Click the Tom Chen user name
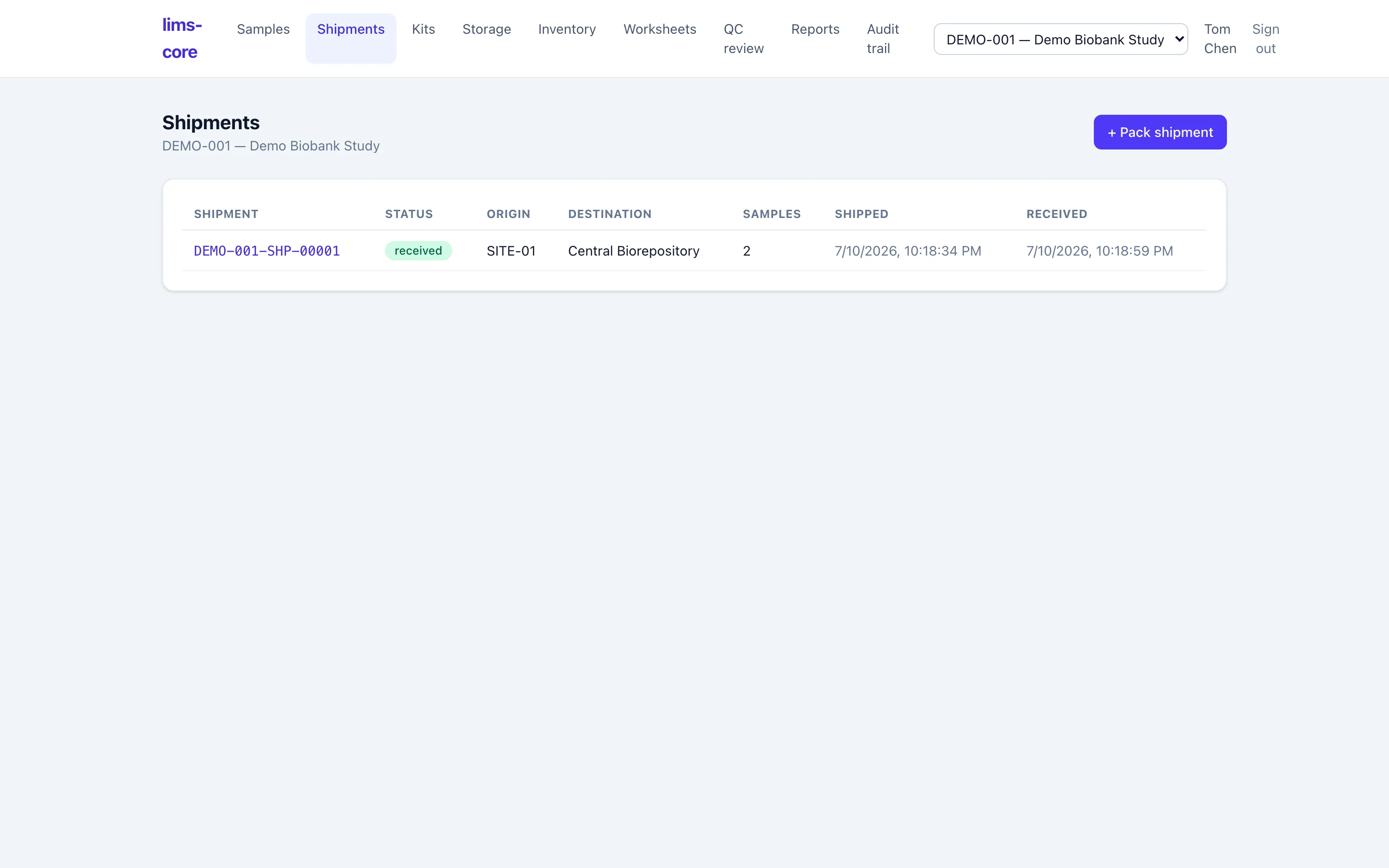The image size is (1389, 868). pyautogui.click(x=1220, y=39)
